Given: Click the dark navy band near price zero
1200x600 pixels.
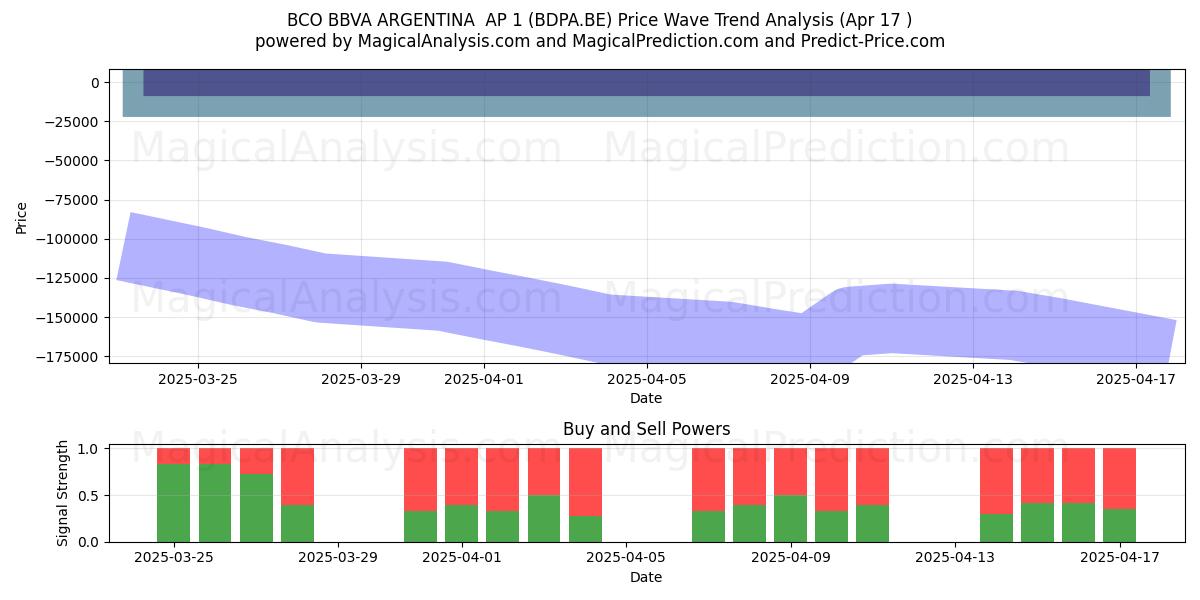Looking at the screenshot, I should (x=646, y=83).
